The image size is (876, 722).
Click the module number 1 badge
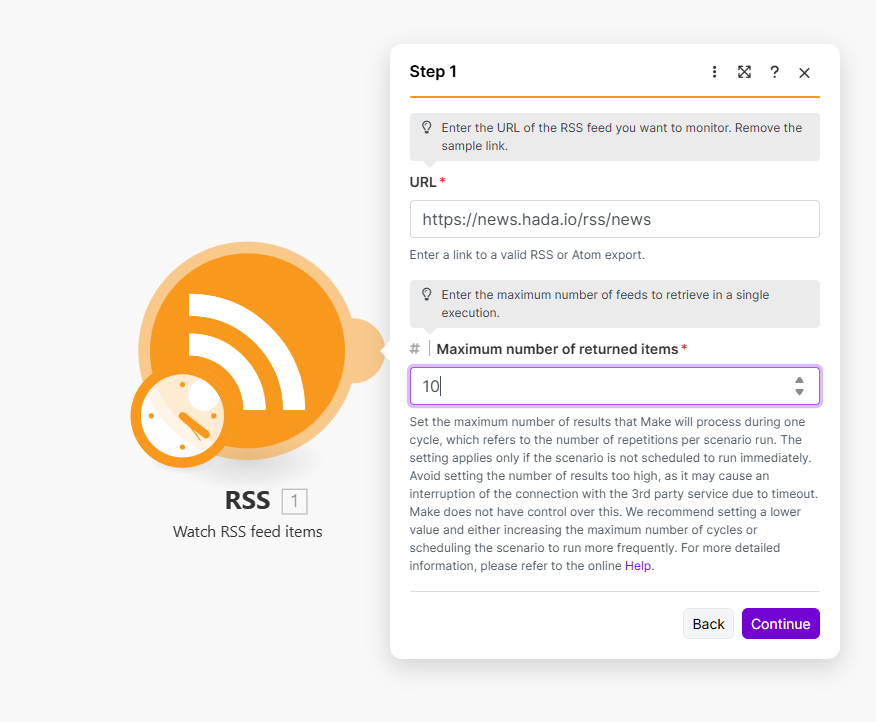tap(294, 501)
